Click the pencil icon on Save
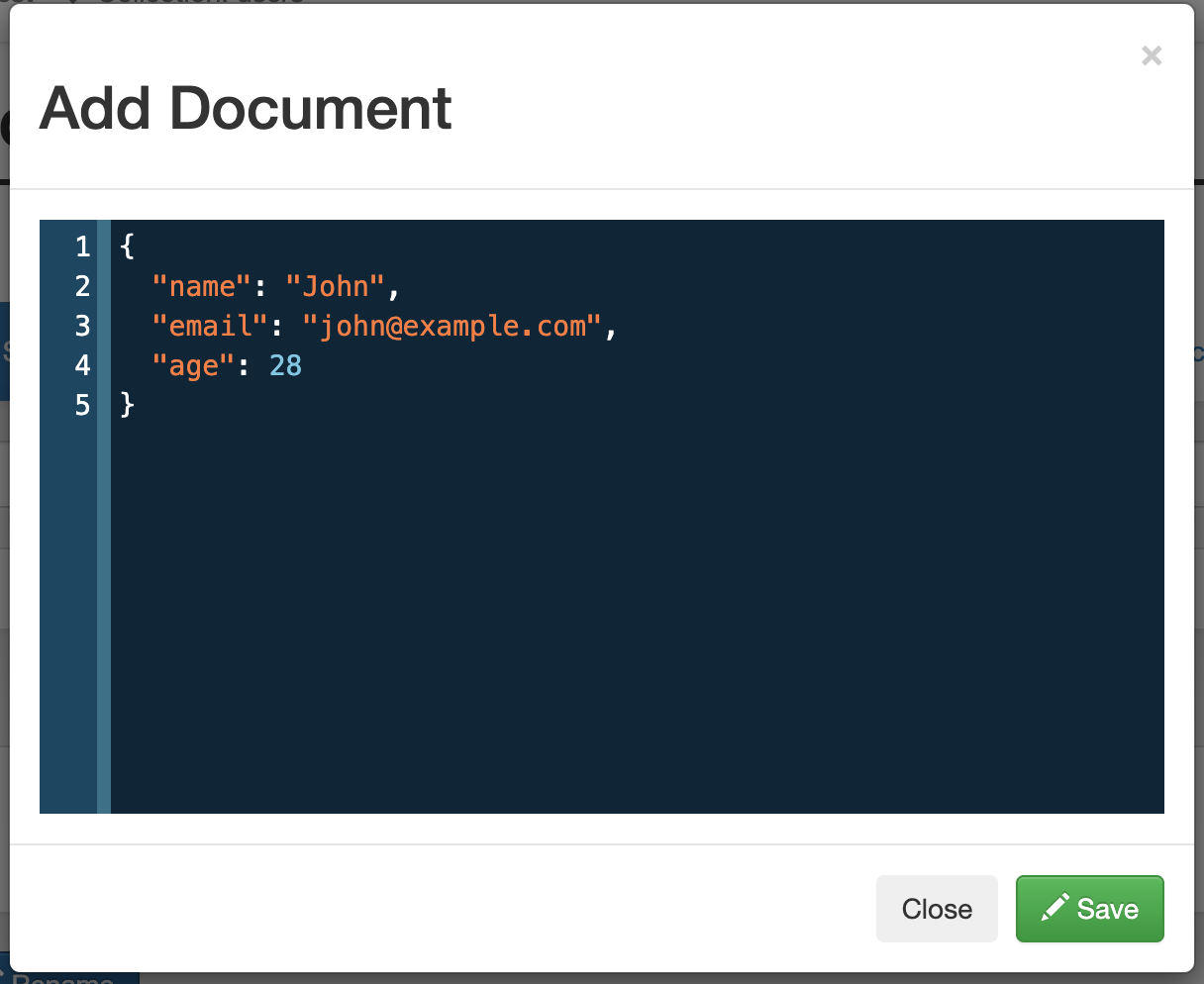The width and height of the screenshot is (1204, 984). pos(1055,907)
